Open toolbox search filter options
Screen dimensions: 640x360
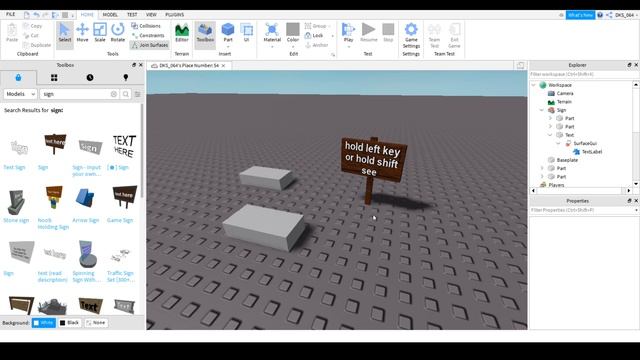pyautogui.click(x=138, y=94)
